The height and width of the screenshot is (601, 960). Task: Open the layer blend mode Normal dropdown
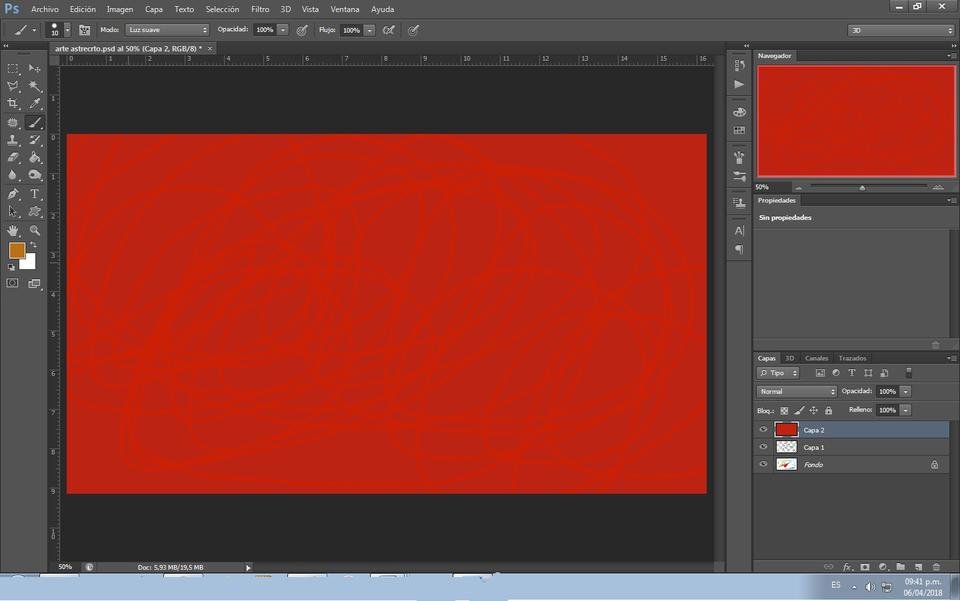pyautogui.click(x=797, y=391)
